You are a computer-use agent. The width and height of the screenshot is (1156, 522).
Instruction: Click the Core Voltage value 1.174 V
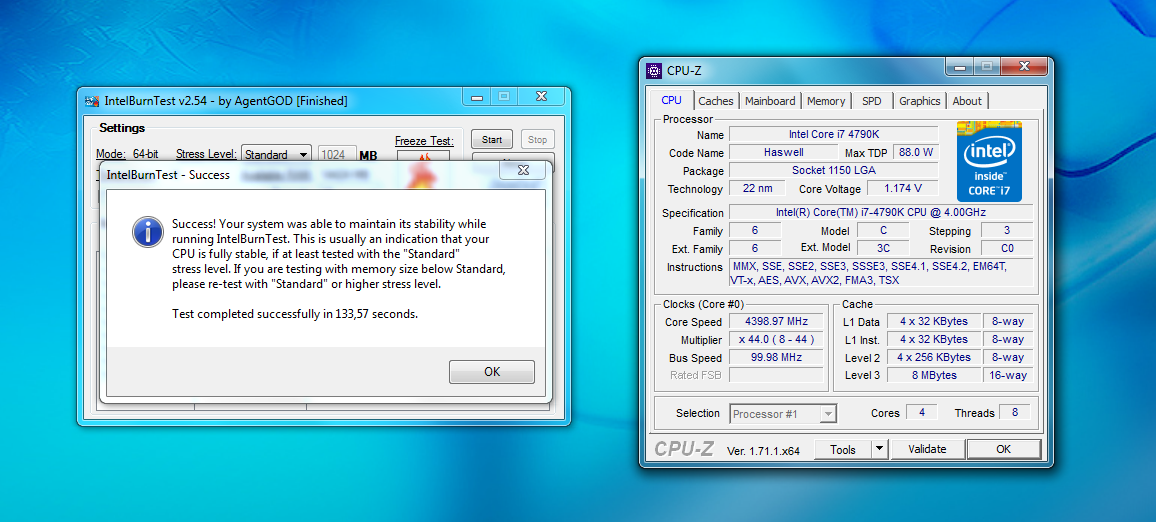tap(902, 189)
